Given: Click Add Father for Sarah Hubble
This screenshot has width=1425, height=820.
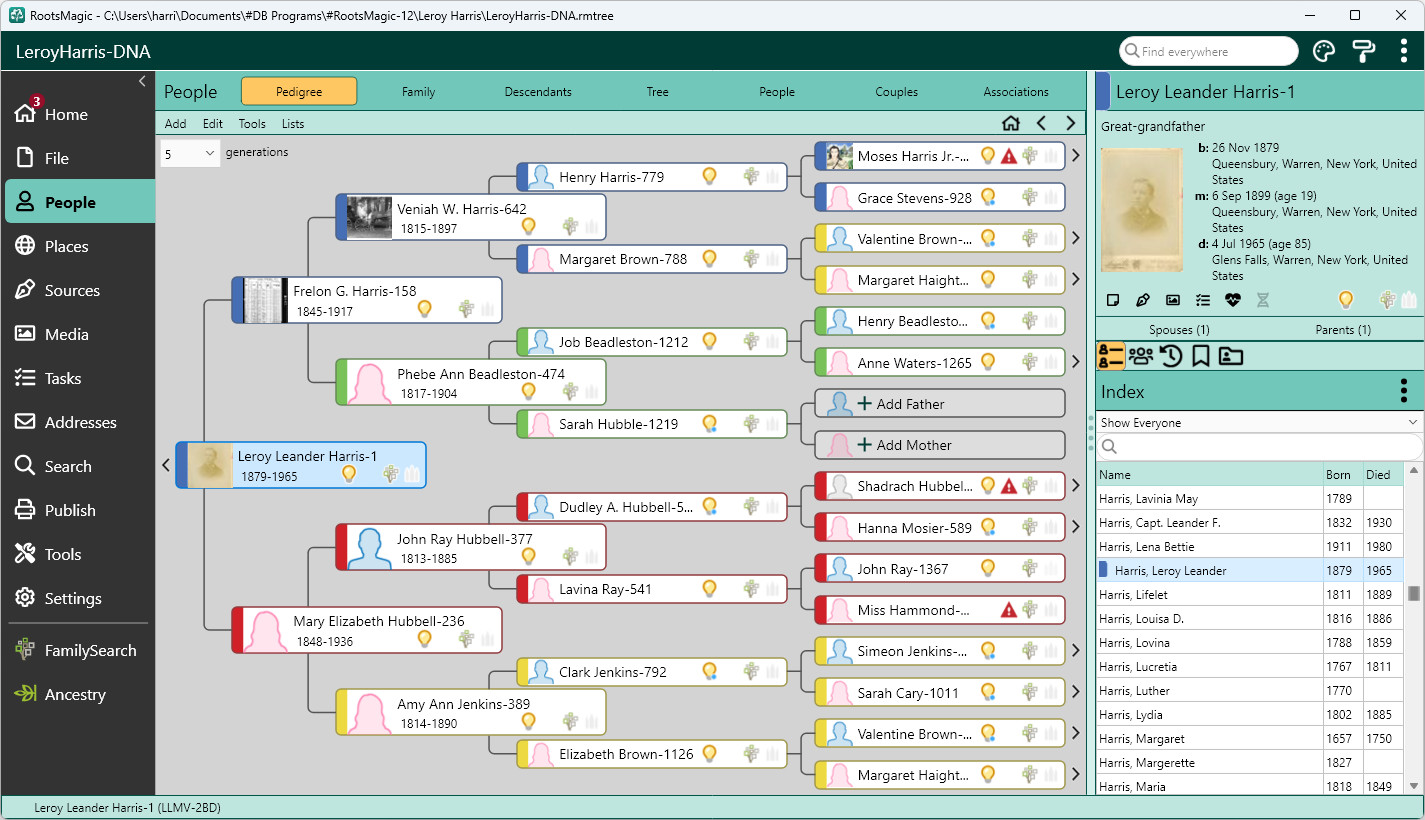Looking at the screenshot, I should (x=940, y=404).
